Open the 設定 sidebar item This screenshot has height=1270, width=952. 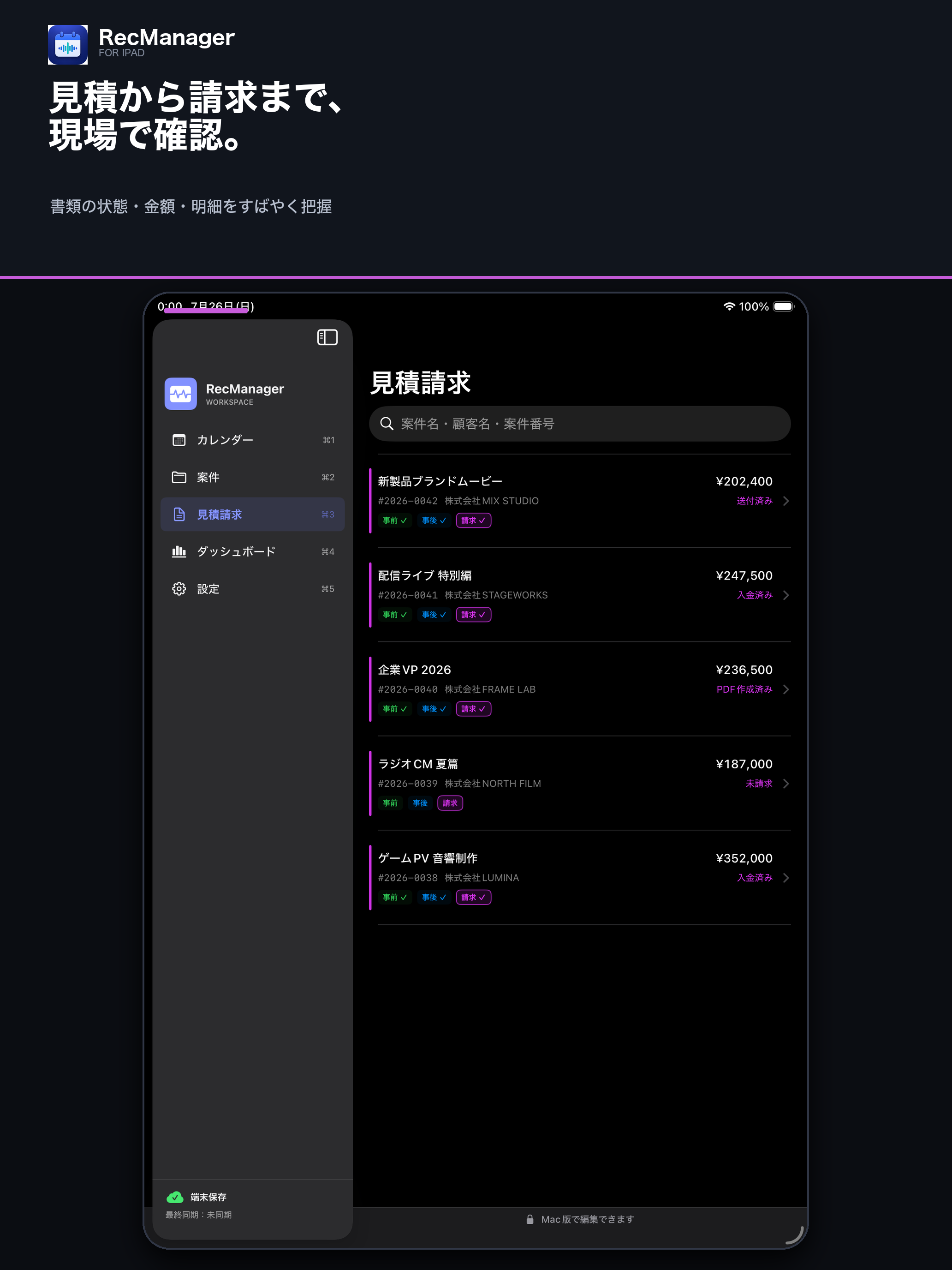(x=252, y=588)
